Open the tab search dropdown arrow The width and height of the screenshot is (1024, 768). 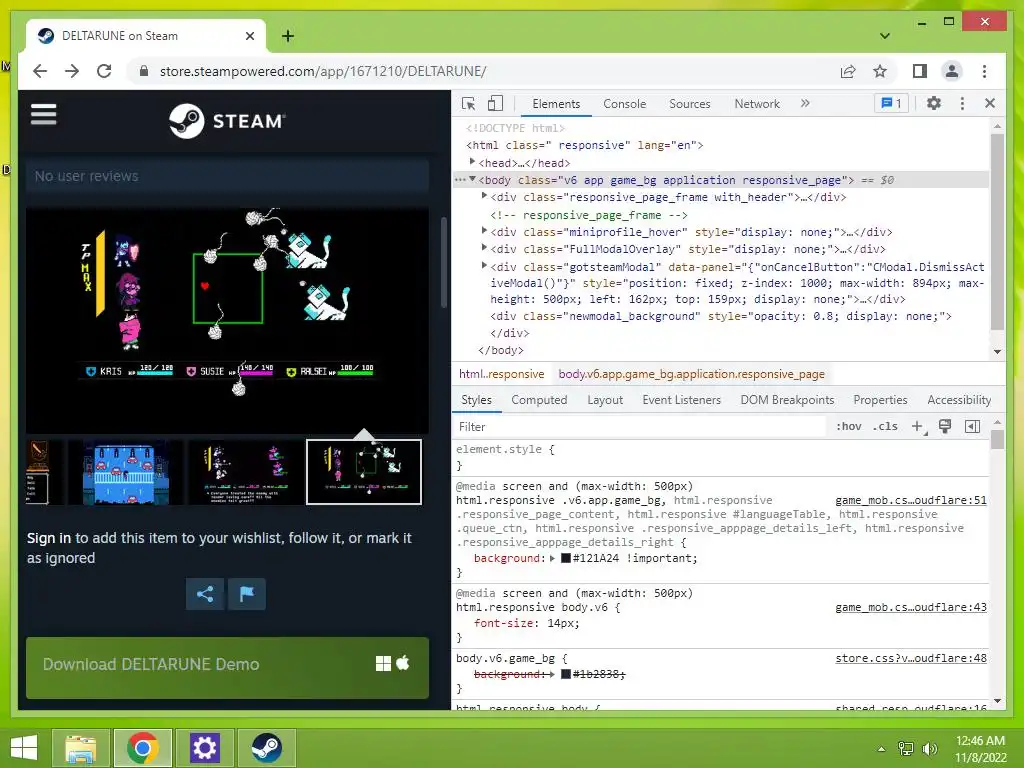(x=885, y=36)
